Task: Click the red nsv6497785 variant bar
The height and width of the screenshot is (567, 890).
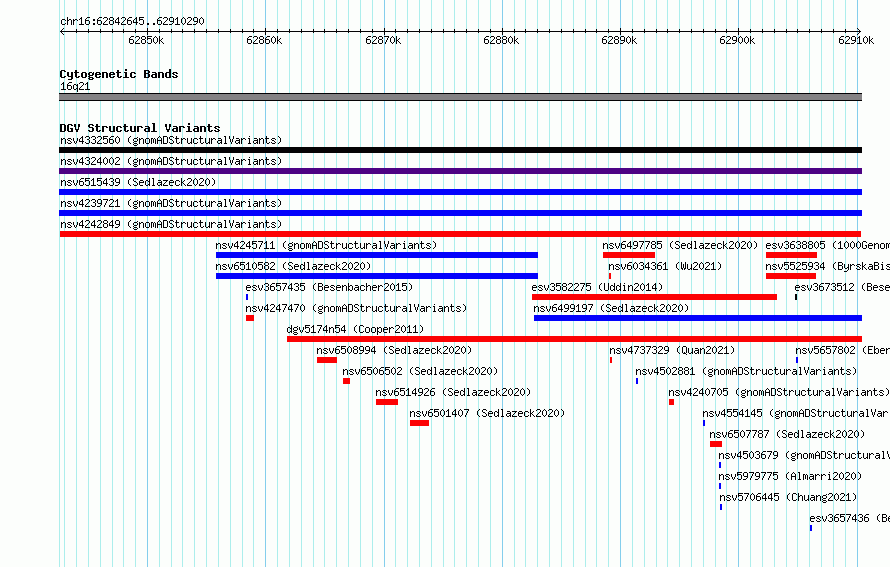Action: tap(629, 255)
